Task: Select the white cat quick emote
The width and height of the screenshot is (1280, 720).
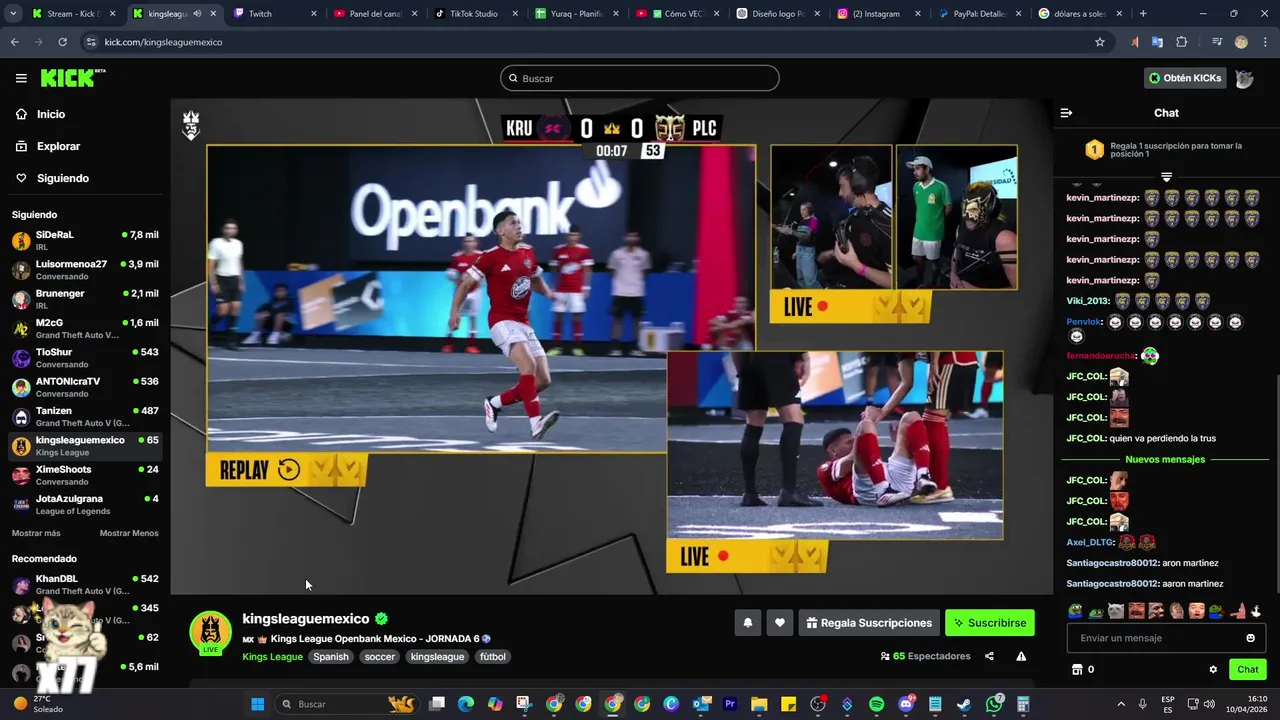Action: click(x=1116, y=611)
